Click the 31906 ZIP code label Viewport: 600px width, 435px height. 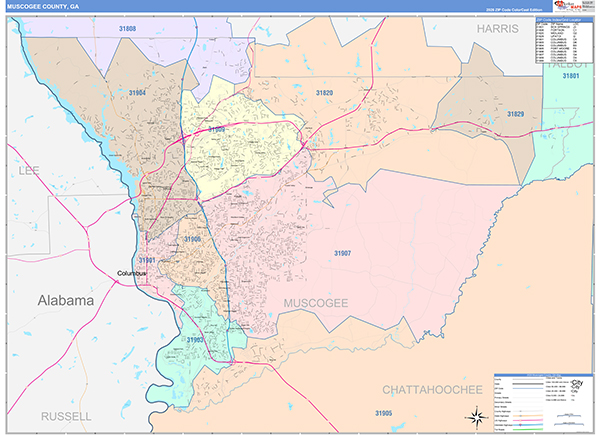(x=192, y=239)
